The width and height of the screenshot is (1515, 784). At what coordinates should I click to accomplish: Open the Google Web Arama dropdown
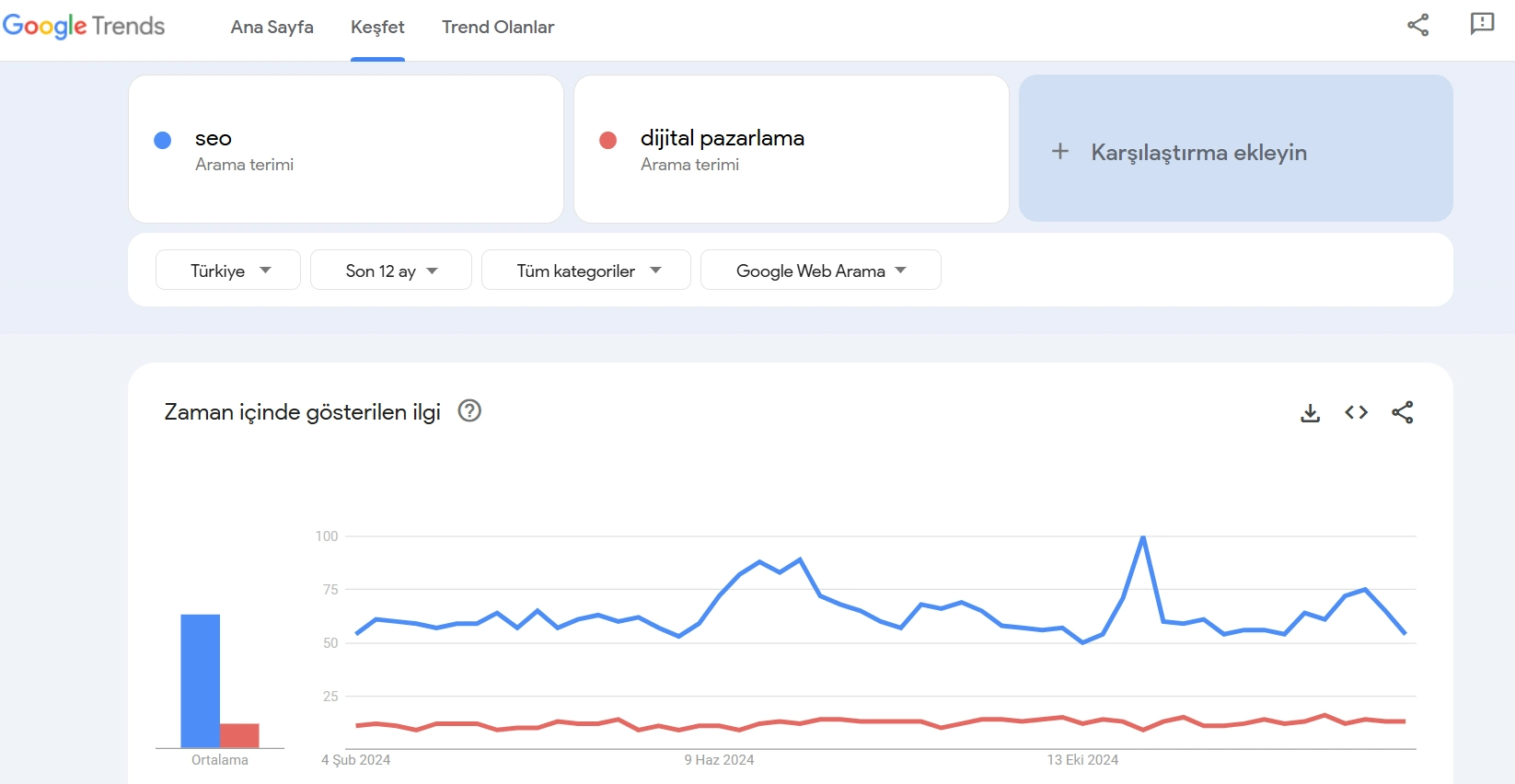point(821,270)
